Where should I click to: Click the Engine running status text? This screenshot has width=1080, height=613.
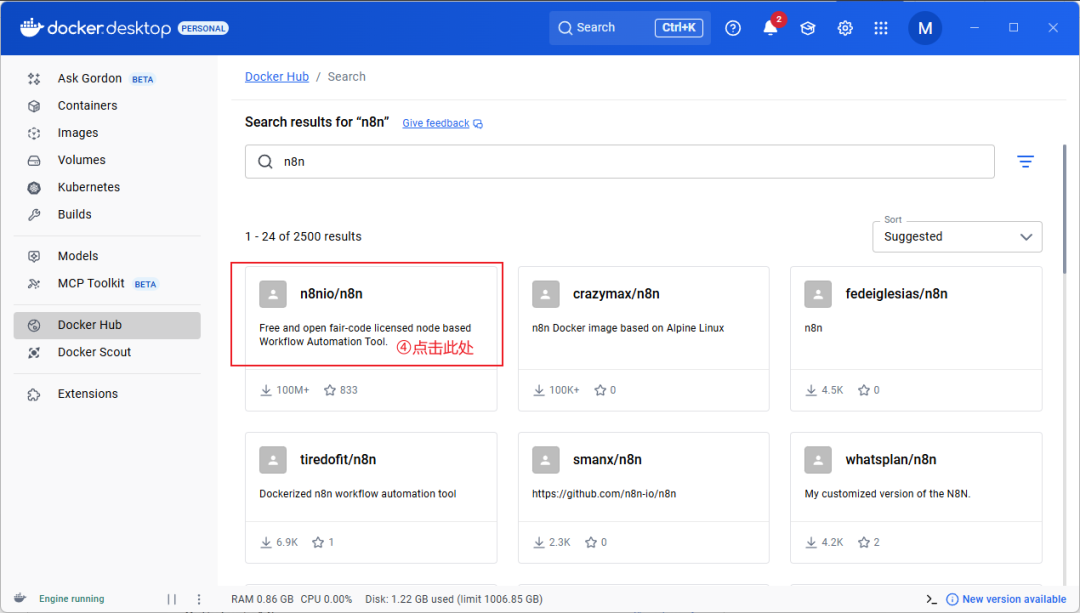[72, 599]
